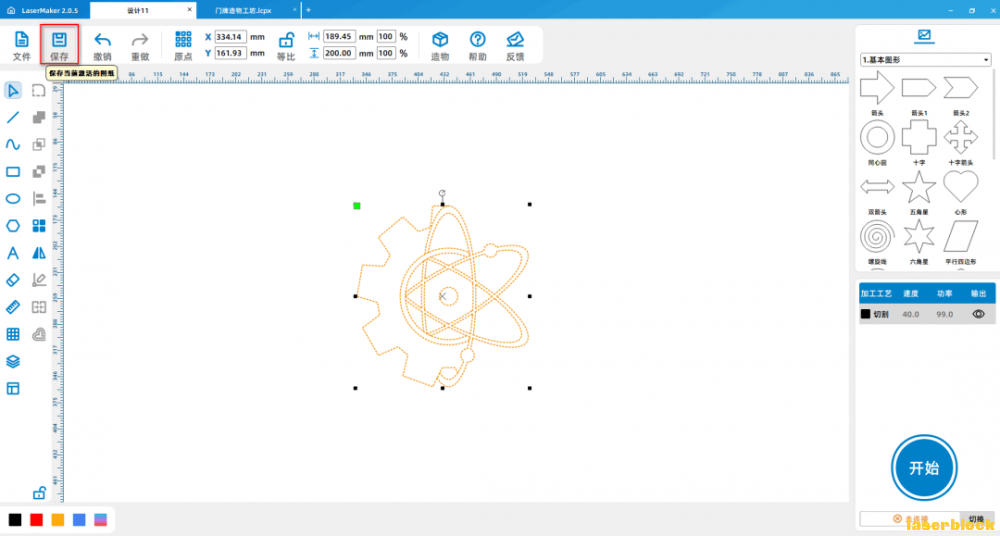Click the four-squares arrange icon
The height and width of the screenshot is (536, 1000).
(x=39, y=226)
